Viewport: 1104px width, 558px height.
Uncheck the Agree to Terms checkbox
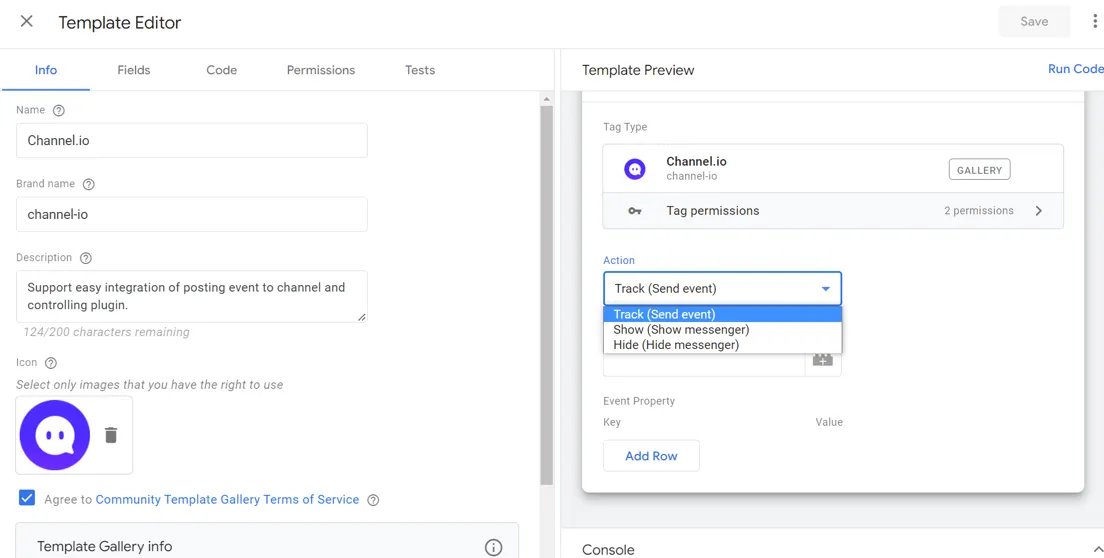[27, 498]
